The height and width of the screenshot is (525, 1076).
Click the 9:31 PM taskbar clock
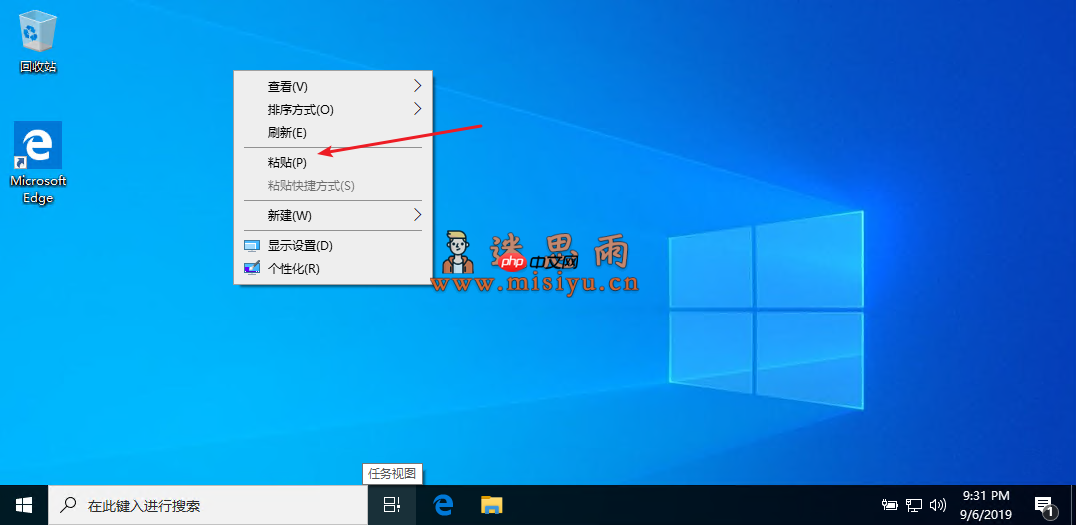coord(986,504)
